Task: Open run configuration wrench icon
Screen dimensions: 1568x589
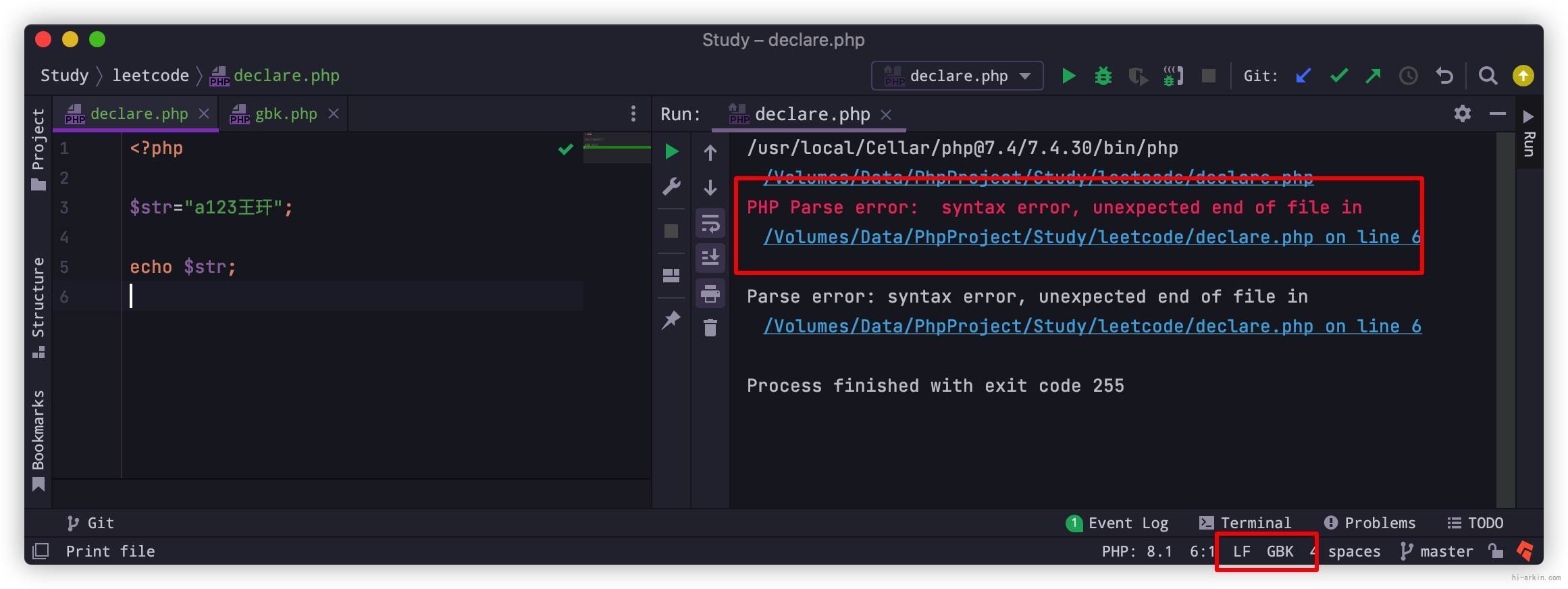Action: click(x=671, y=186)
